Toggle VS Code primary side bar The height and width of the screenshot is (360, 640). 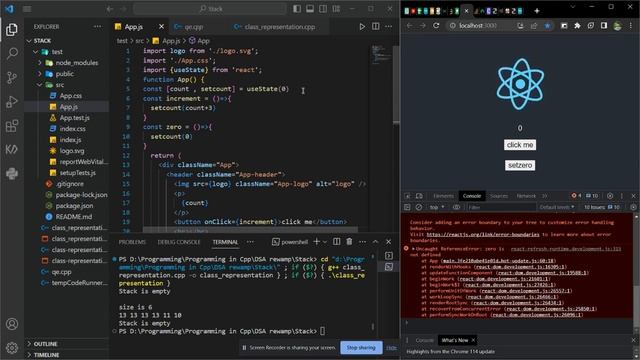click(x=297, y=9)
